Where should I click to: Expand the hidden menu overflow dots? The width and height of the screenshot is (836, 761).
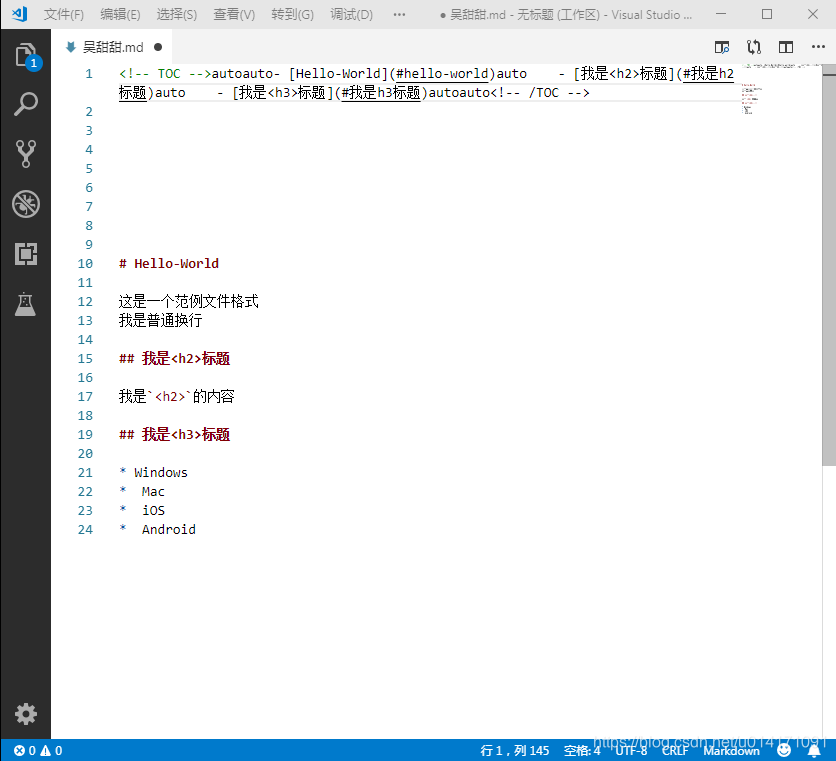(399, 14)
